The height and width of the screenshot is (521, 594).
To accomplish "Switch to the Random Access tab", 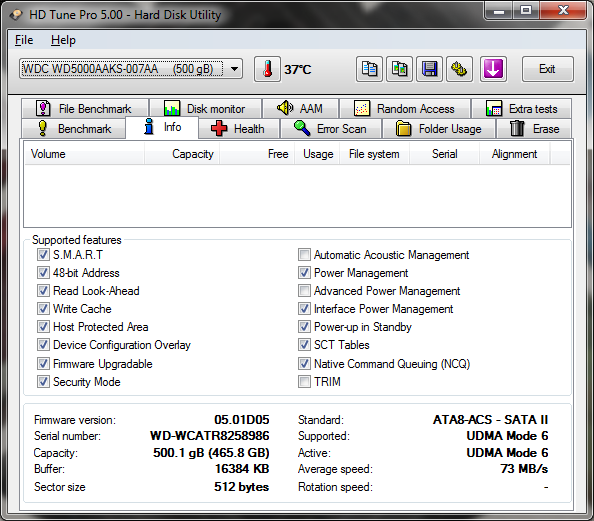I will point(405,109).
